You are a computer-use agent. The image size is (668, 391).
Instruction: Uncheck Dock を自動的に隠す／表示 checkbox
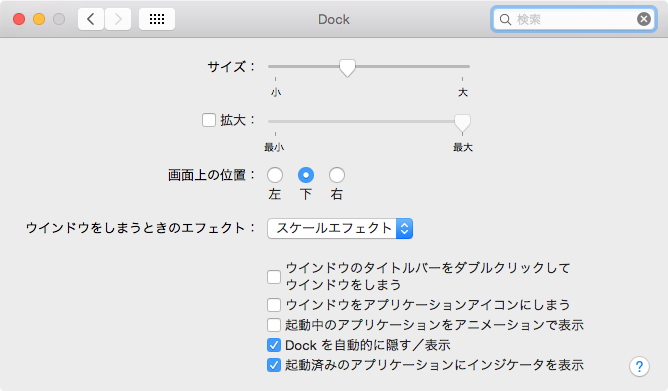[x=274, y=345]
